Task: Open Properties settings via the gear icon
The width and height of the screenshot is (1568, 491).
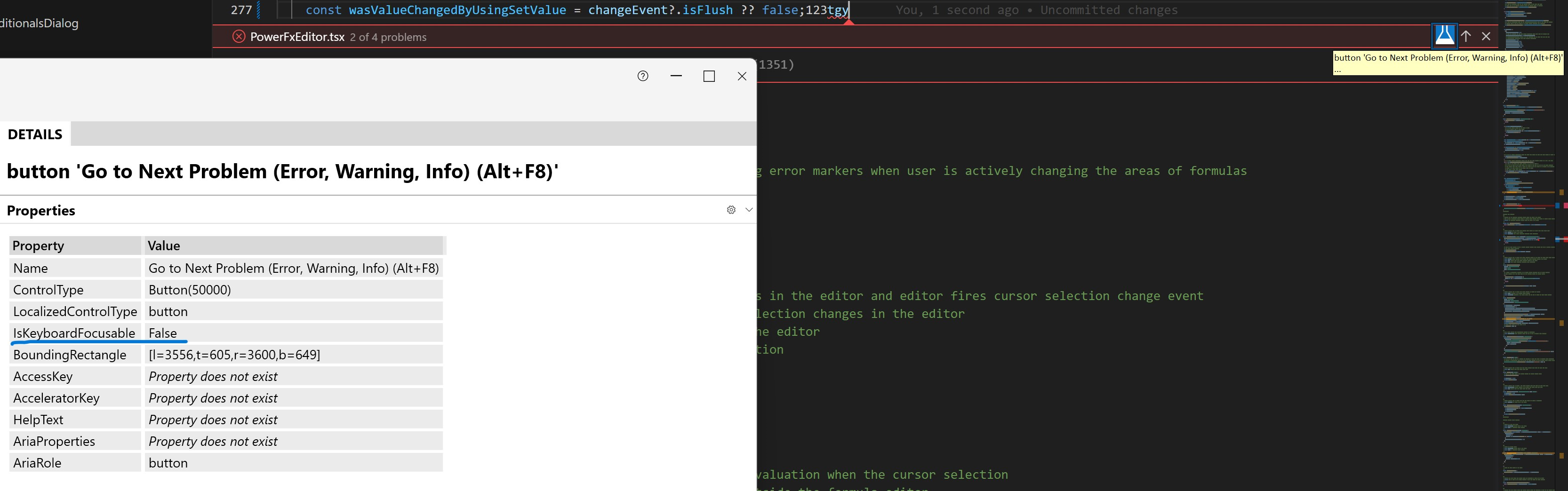Action: coord(730,209)
